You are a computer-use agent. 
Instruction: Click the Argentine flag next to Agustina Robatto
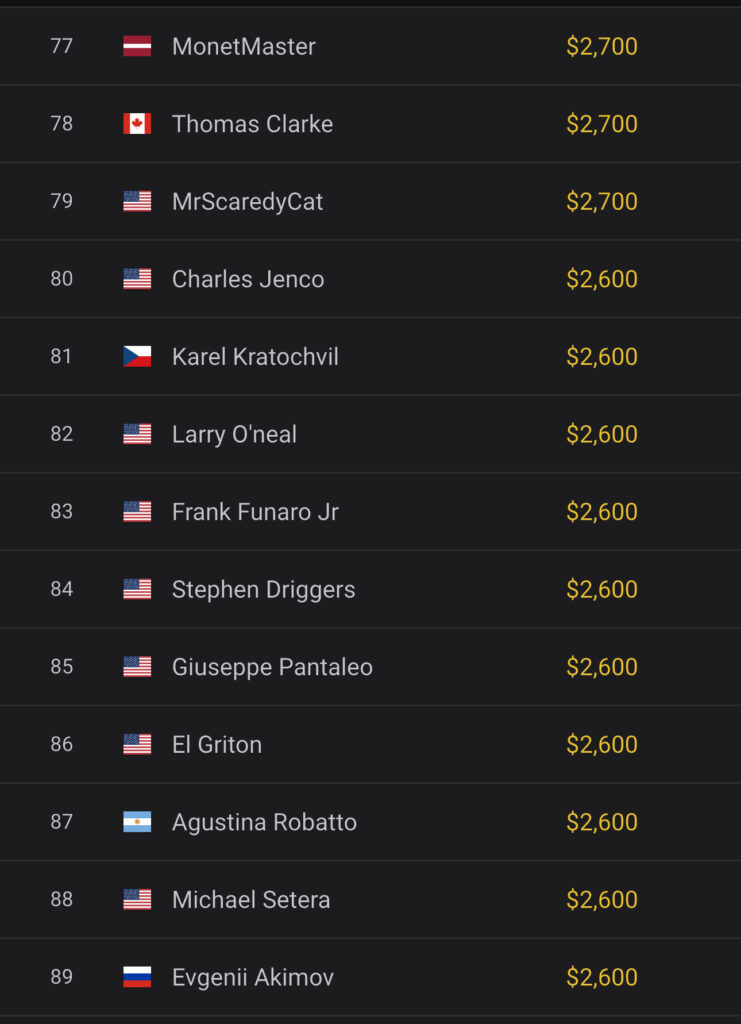pos(137,822)
